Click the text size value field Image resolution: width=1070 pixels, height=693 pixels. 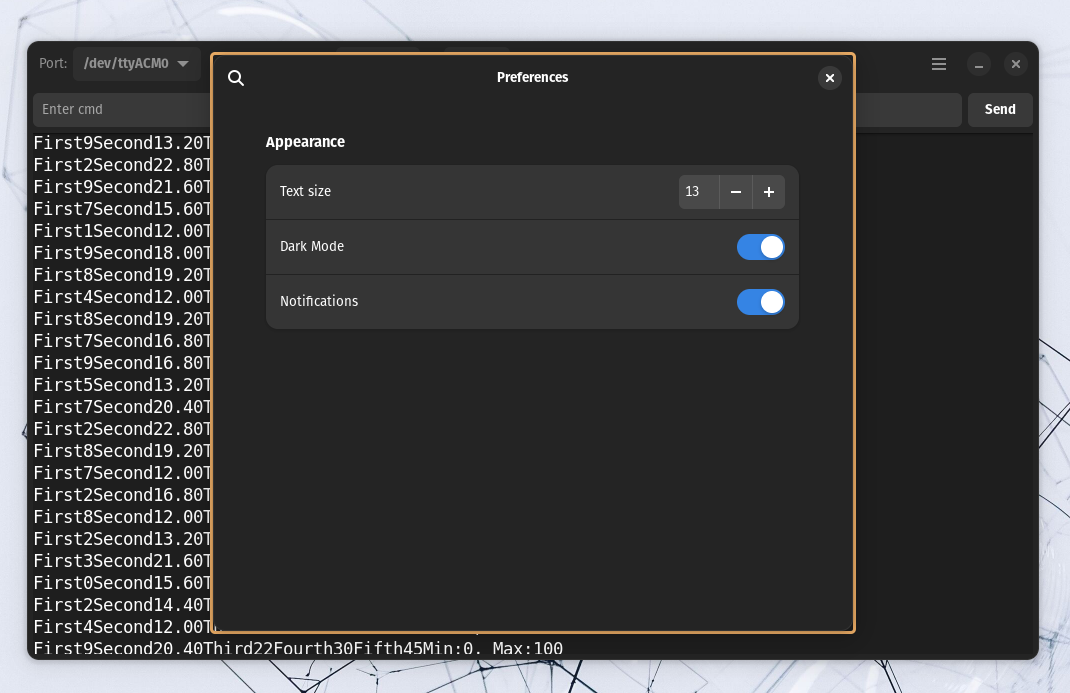698,192
